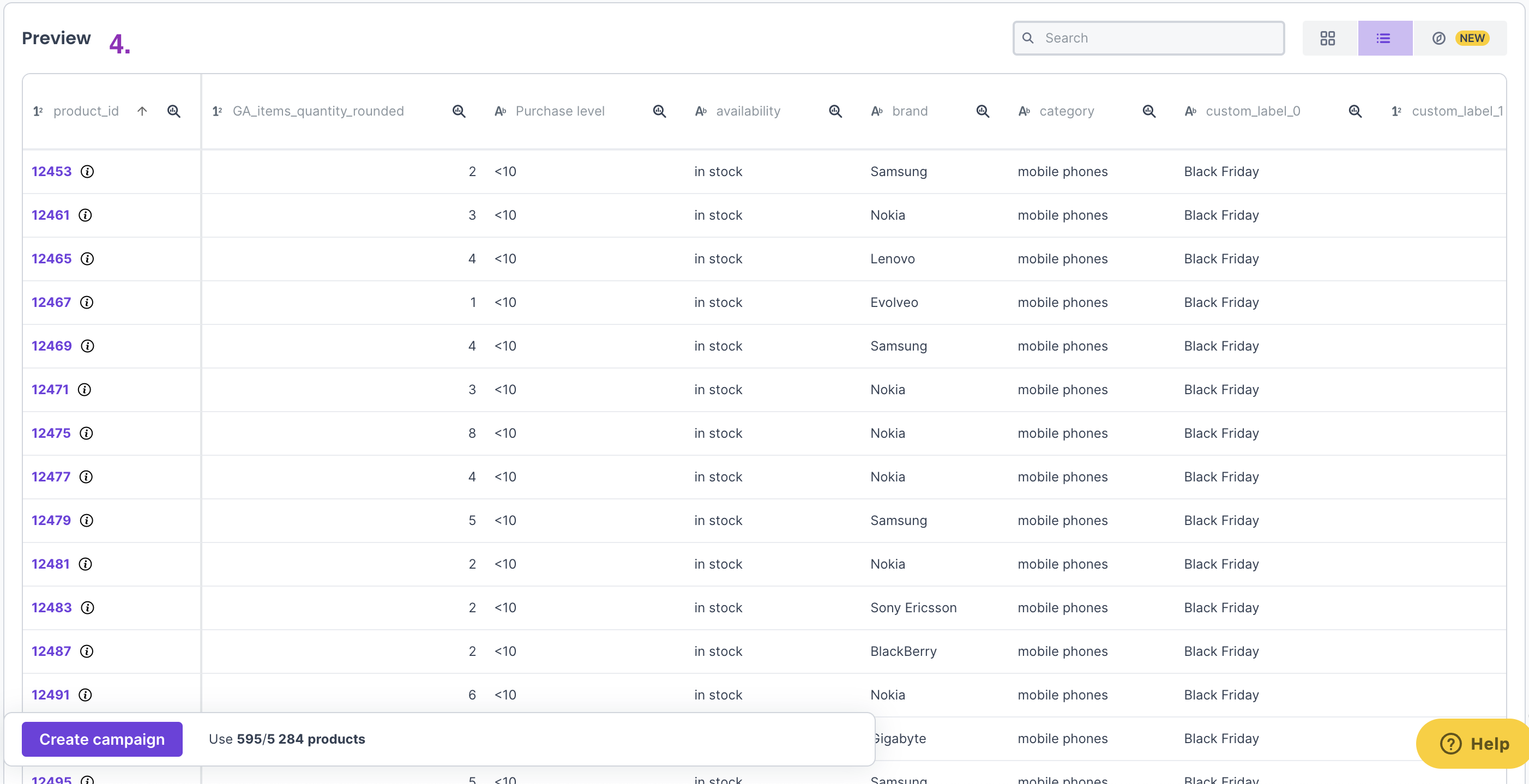Open category column magnifier icon
Screen dimensions: 1529x784
pyautogui.click(x=1148, y=111)
